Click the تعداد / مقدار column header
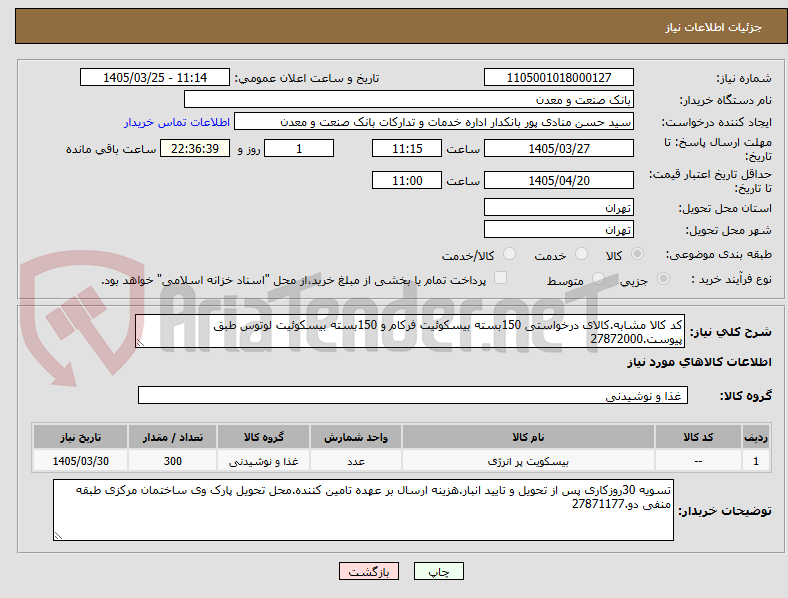This screenshot has width=788, height=598. (172, 437)
